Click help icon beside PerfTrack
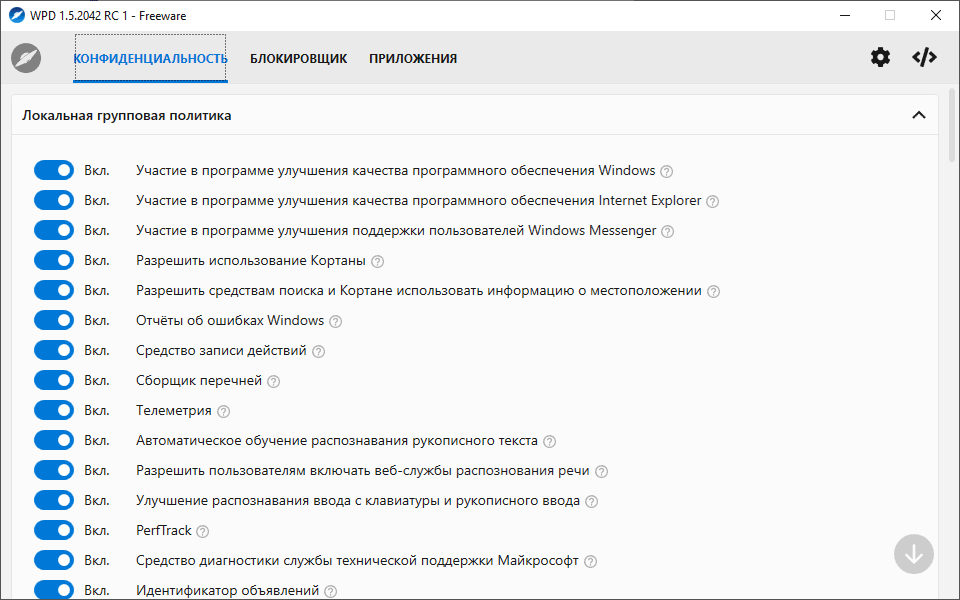 pyautogui.click(x=203, y=531)
